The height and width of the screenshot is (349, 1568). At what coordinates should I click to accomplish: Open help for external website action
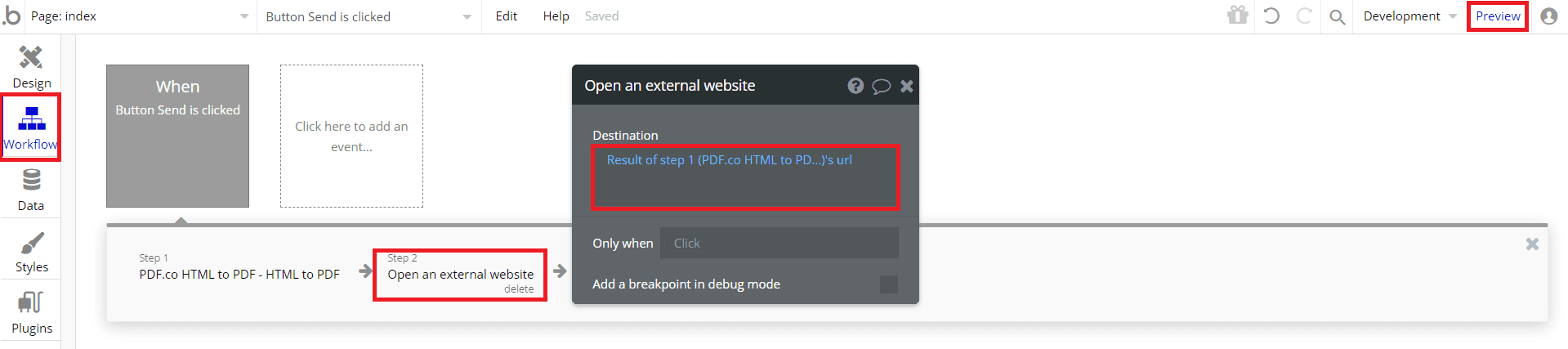[x=855, y=86]
